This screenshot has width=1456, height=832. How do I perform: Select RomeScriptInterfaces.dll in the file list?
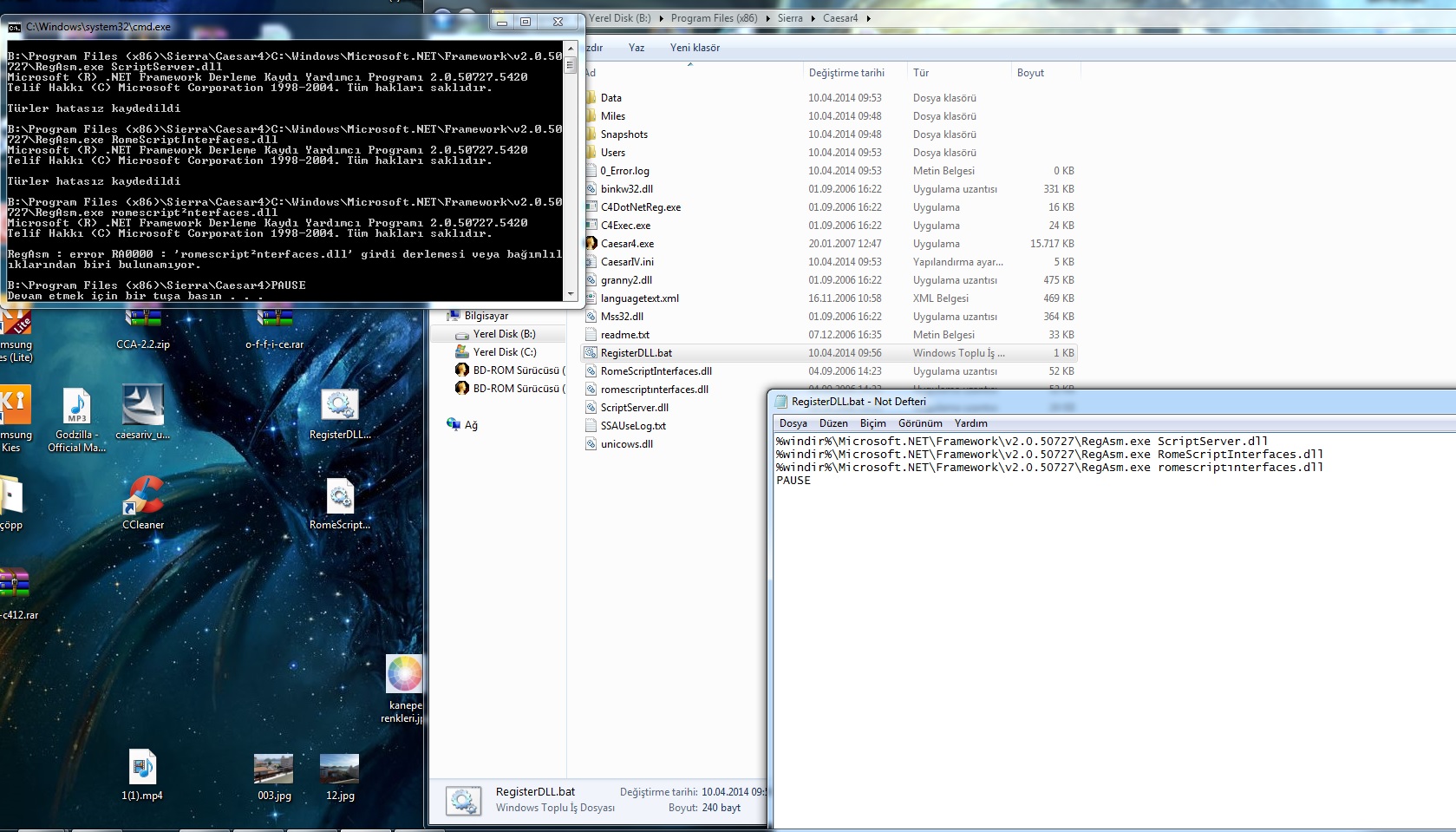point(656,371)
